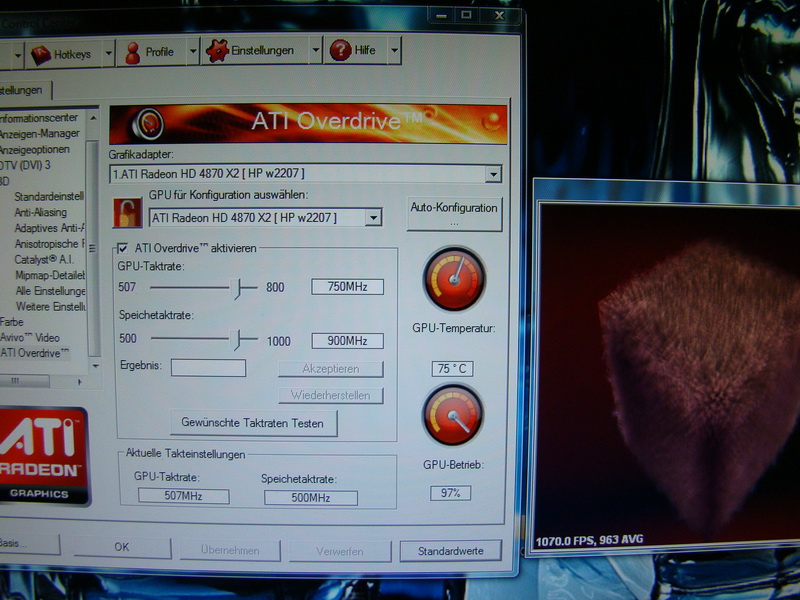The width and height of the screenshot is (800, 600).
Task: Click the Auto-Konfiguration button
Action: (x=454, y=214)
